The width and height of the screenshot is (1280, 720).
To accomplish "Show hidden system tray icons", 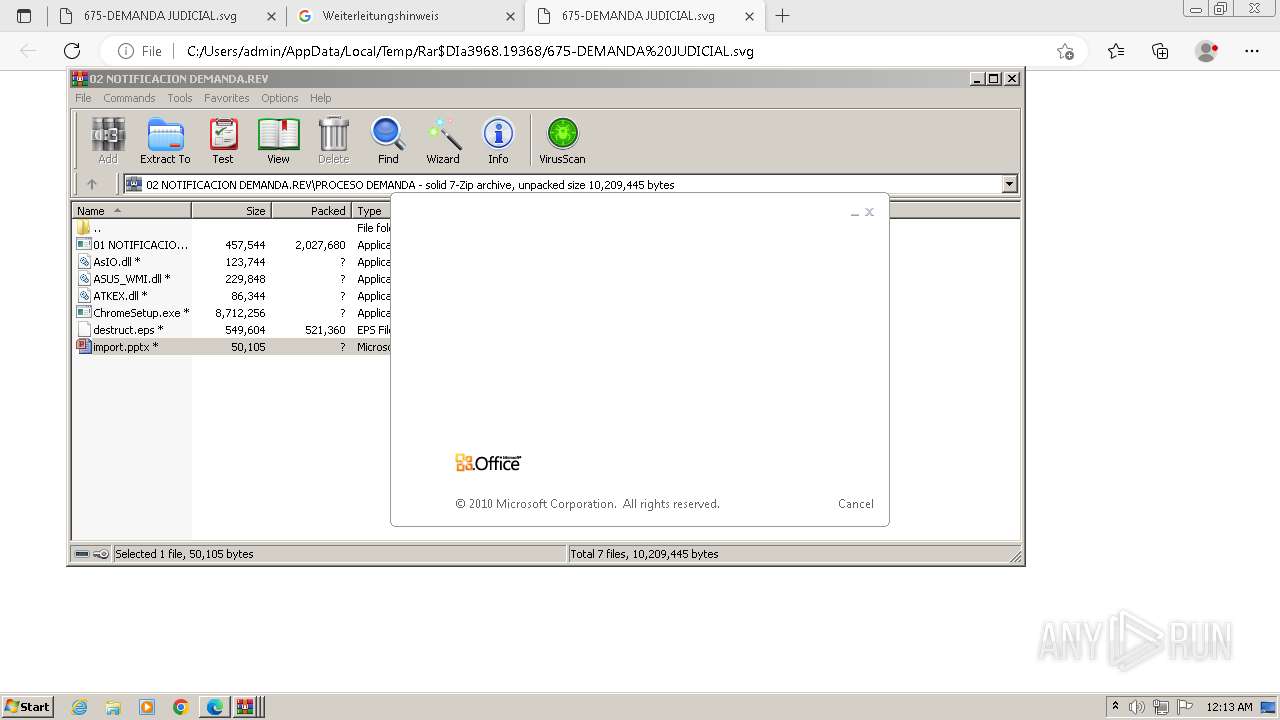I will click(1116, 707).
